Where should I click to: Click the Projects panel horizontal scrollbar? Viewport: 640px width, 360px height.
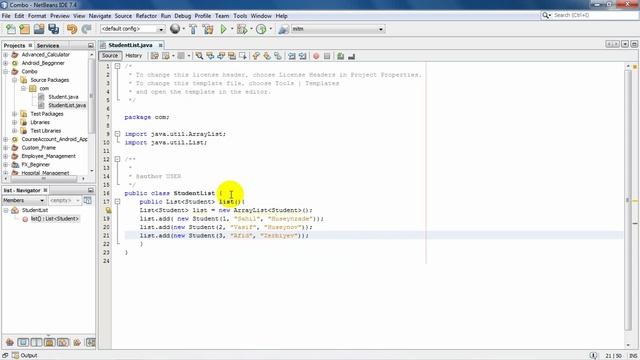44,179
